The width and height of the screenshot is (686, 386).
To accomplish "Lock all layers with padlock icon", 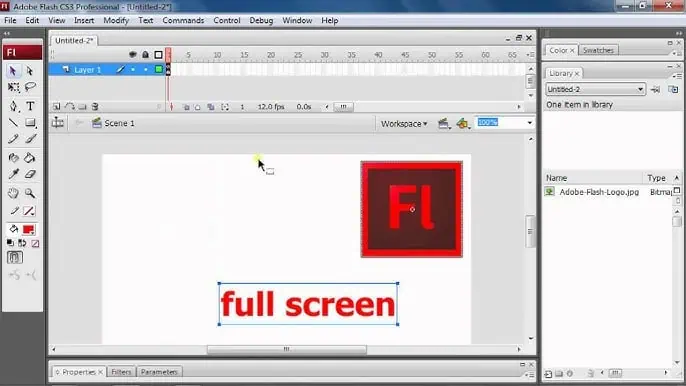I will (145, 55).
